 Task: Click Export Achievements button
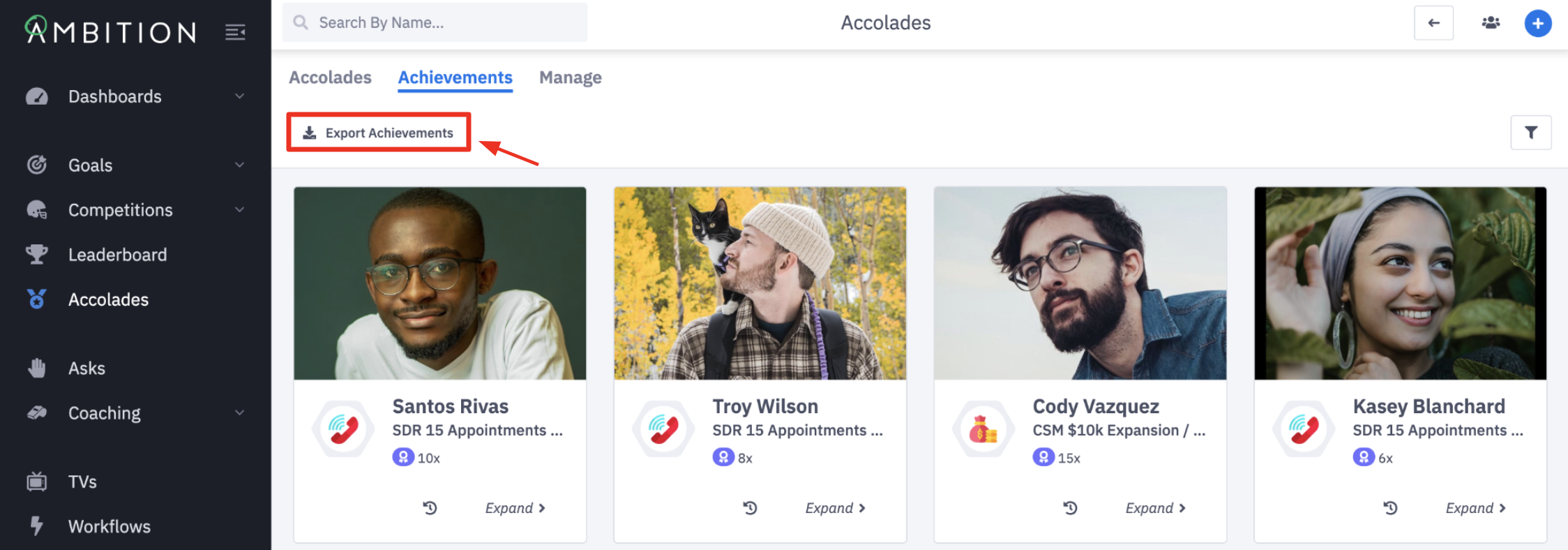(379, 133)
